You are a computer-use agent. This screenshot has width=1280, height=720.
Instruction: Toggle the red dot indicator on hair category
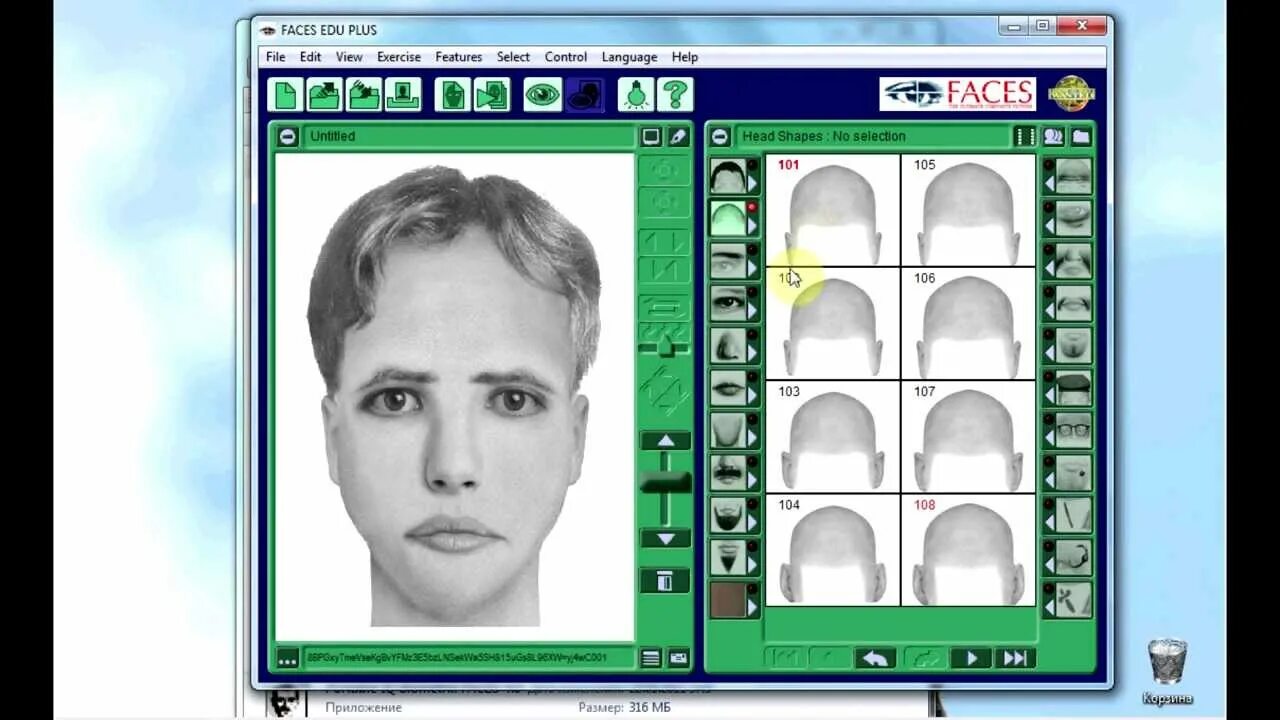pos(753,165)
